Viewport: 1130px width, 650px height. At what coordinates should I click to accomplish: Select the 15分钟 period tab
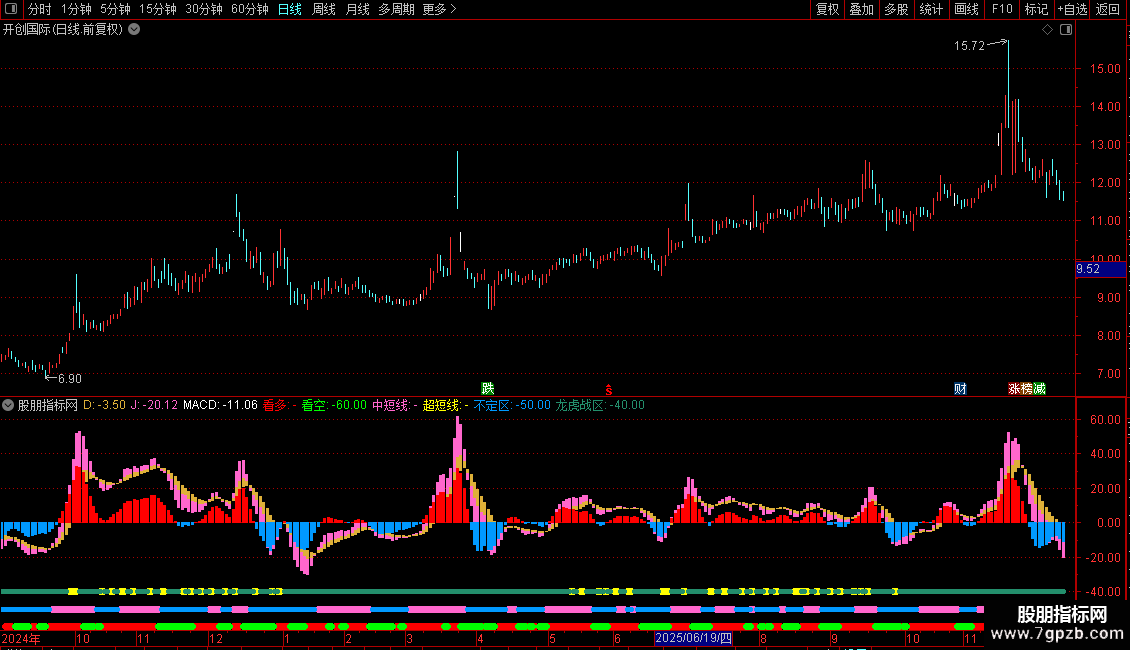click(x=158, y=9)
